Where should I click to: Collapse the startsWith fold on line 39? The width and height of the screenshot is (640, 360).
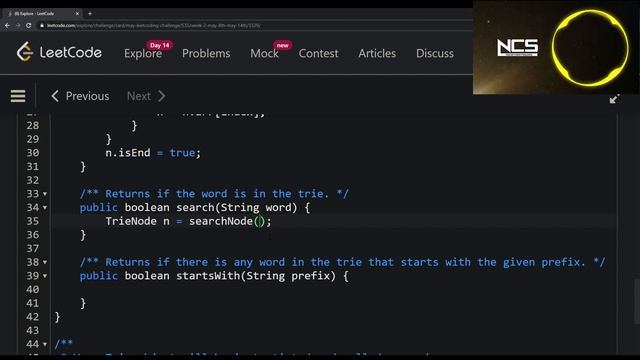[45, 276]
